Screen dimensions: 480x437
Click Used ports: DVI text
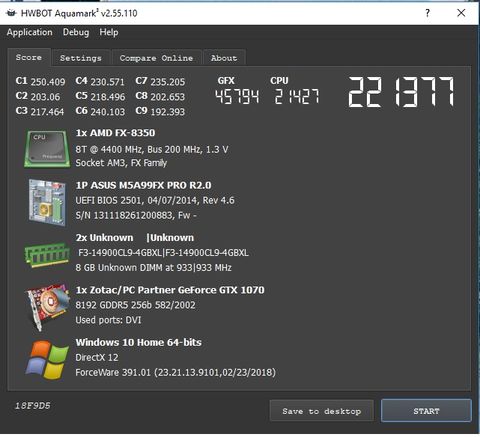108,320
